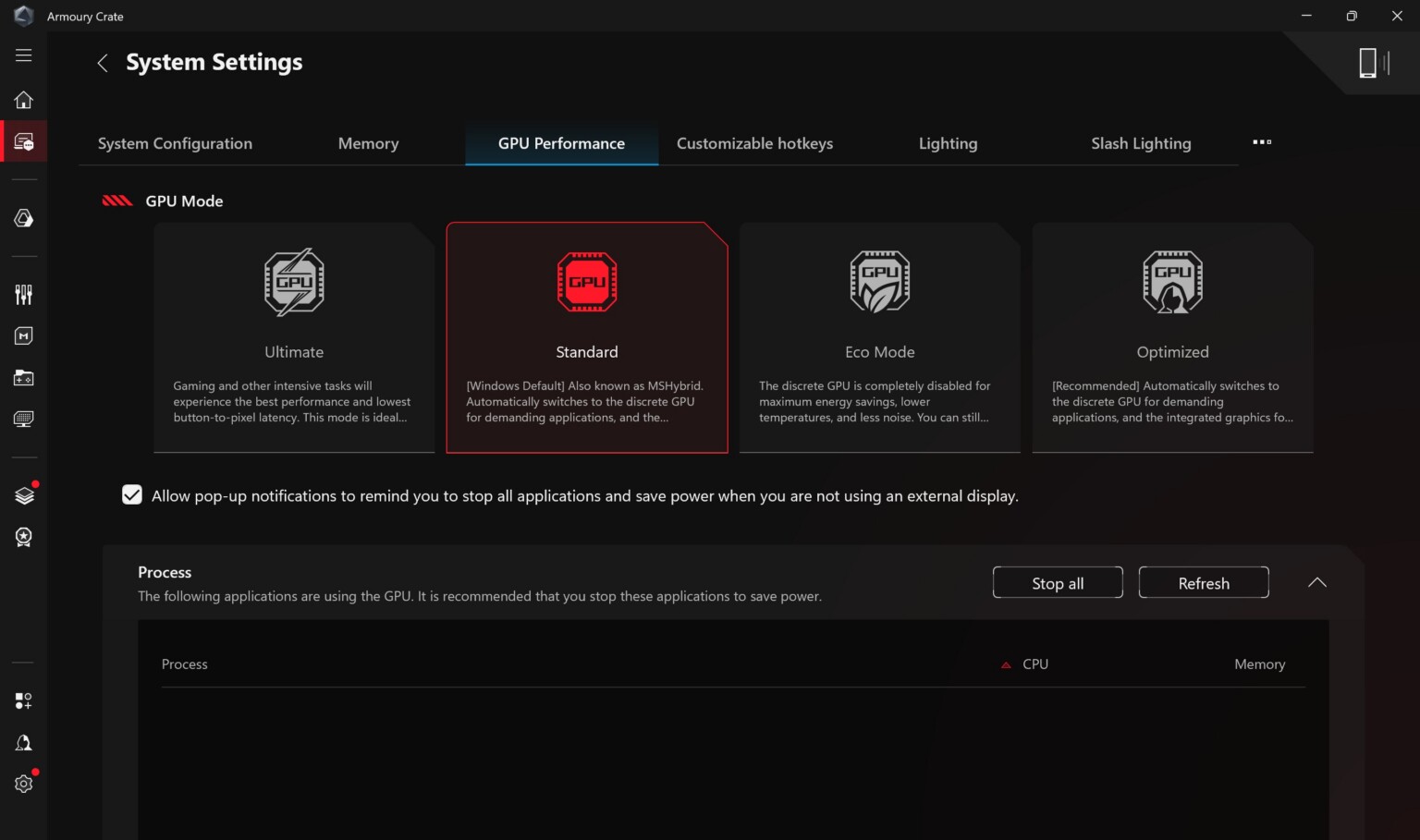Open the squares-plus sidebar icon
This screenshot has height=840, width=1420.
tap(24, 701)
